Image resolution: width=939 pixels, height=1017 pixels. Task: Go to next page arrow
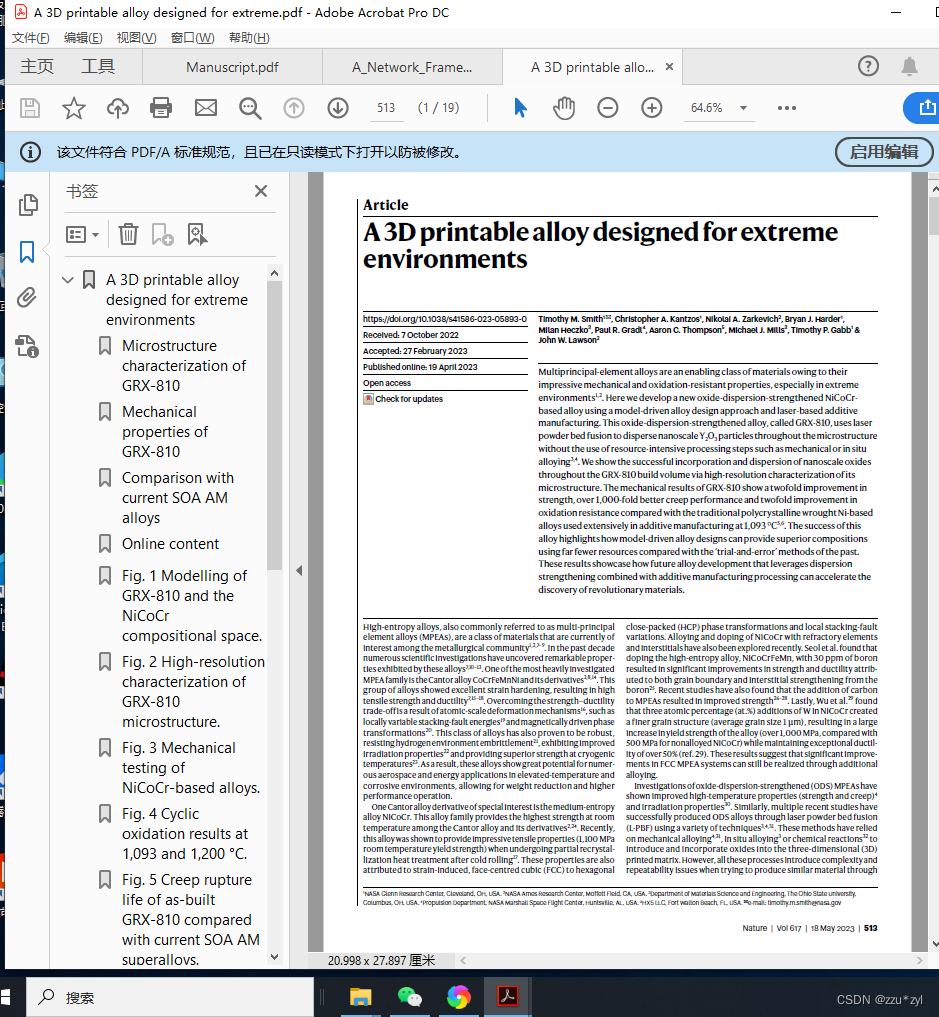pyautogui.click(x=338, y=108)
